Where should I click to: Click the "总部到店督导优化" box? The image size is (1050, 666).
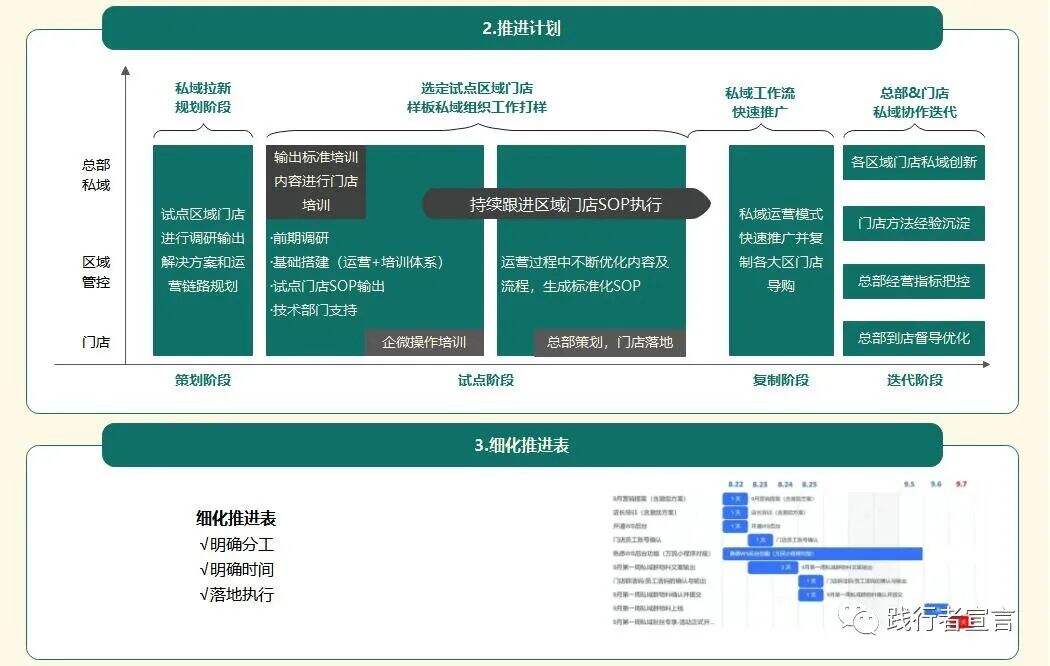coord(913,338)
